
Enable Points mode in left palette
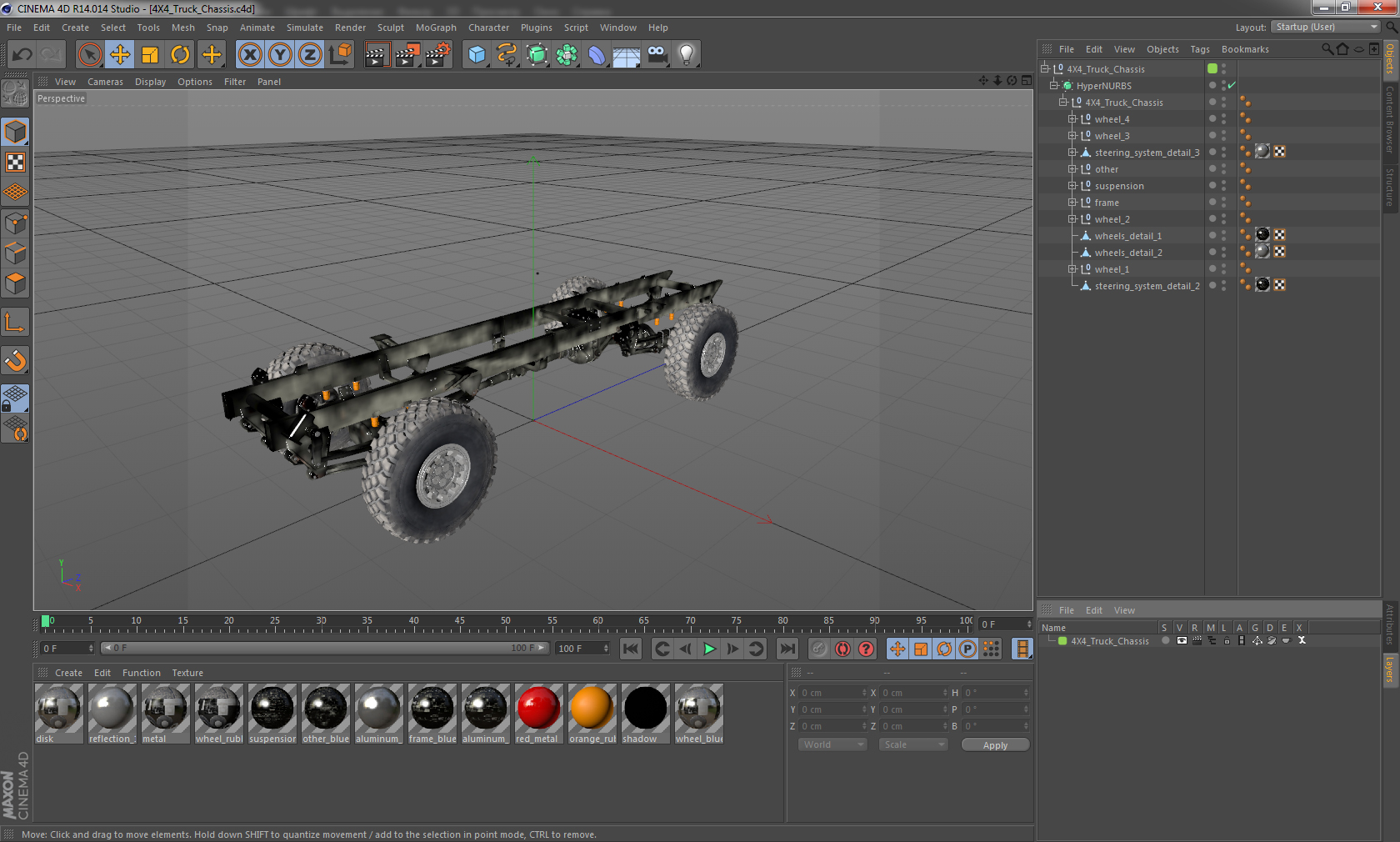(x=16, y=223)
